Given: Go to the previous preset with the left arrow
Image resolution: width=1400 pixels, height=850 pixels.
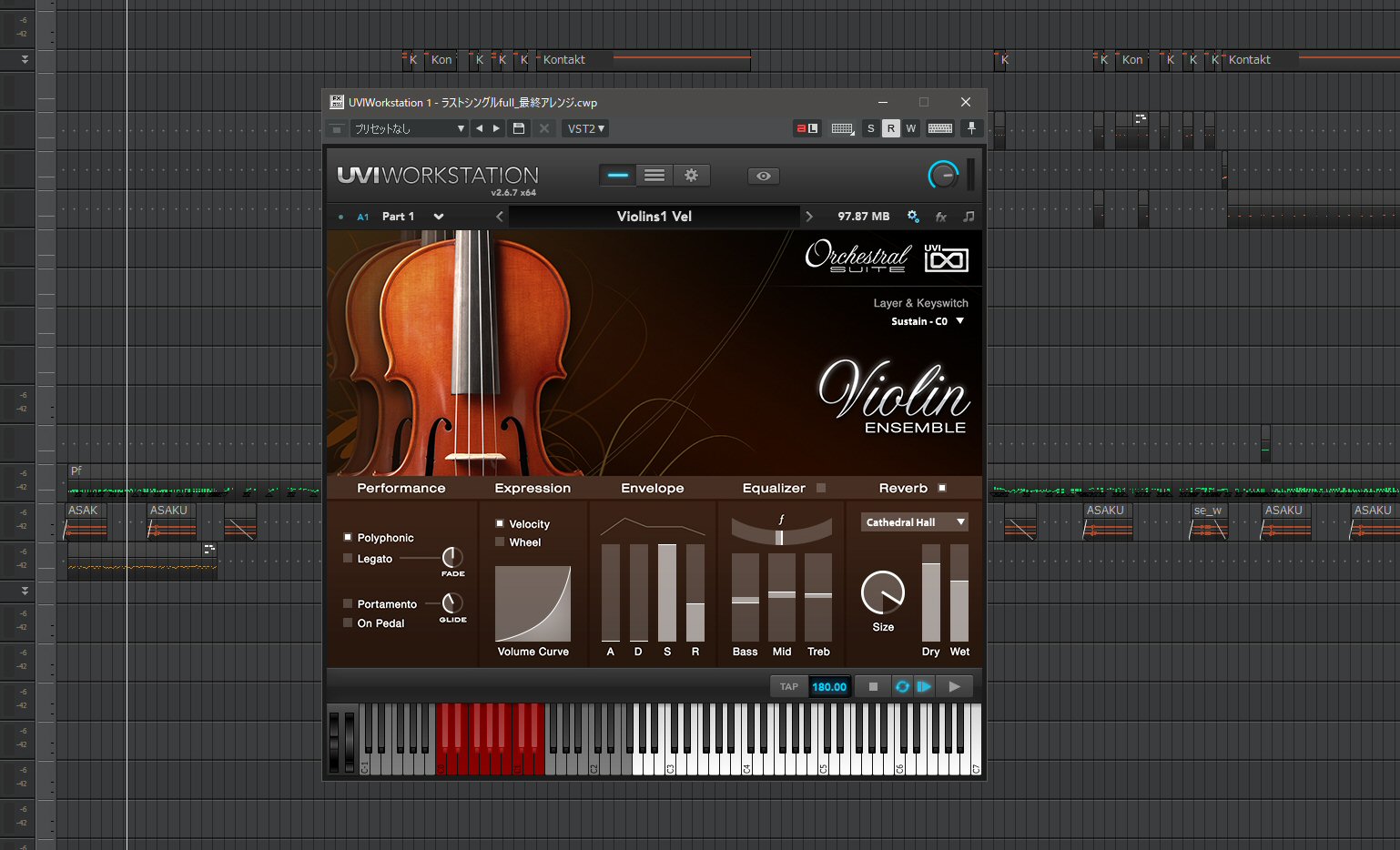Looking at the screenshot, I should pos(480,128).
